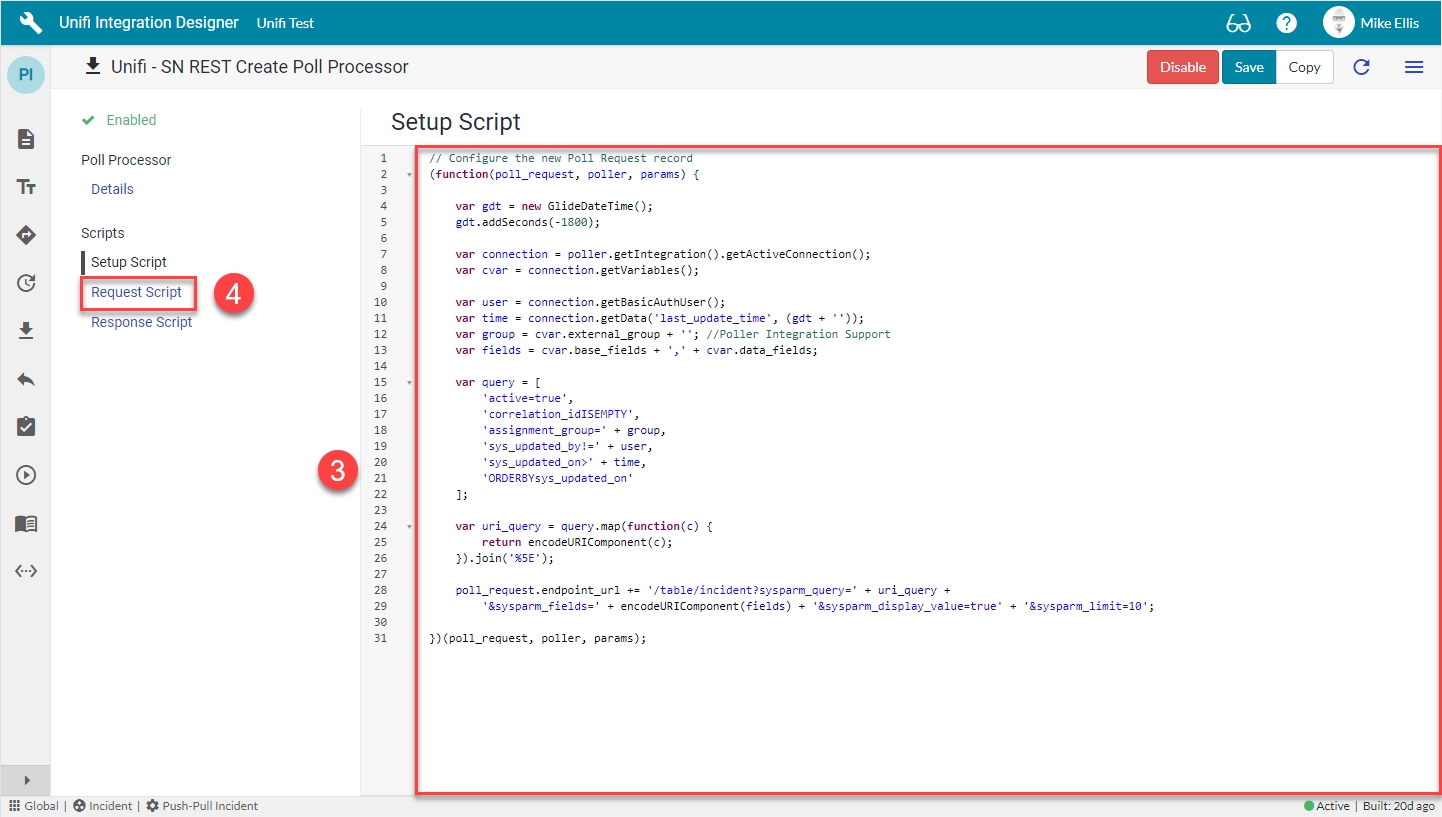Click the refresh icon near Copy
1442x817 pixels.
[x=1361, y=67]
